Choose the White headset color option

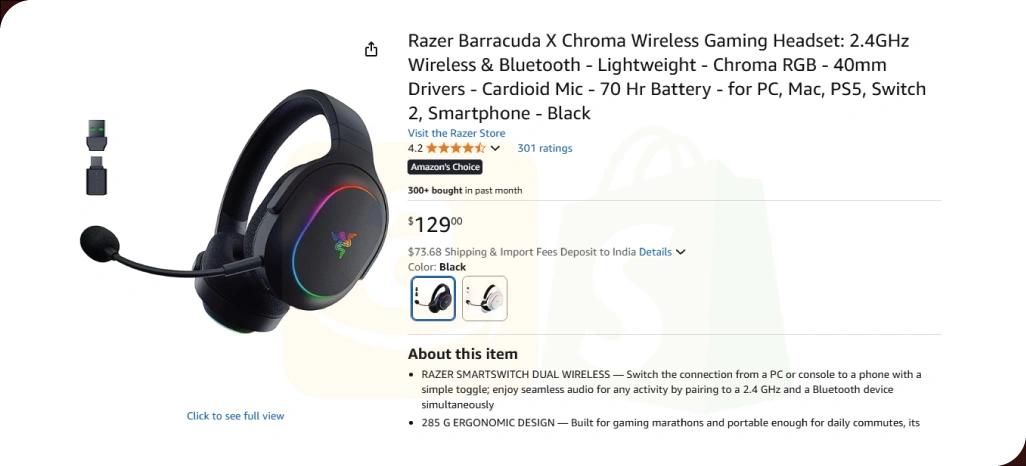485,298
